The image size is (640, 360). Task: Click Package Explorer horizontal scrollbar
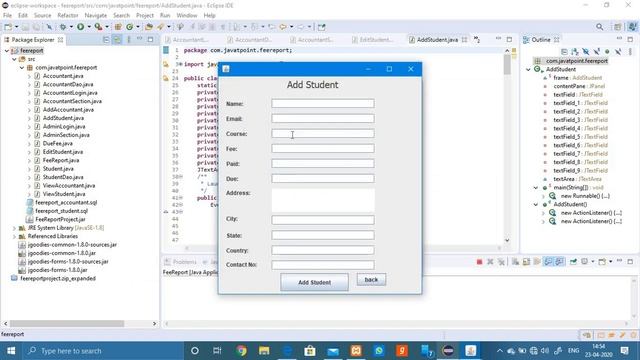67,324
